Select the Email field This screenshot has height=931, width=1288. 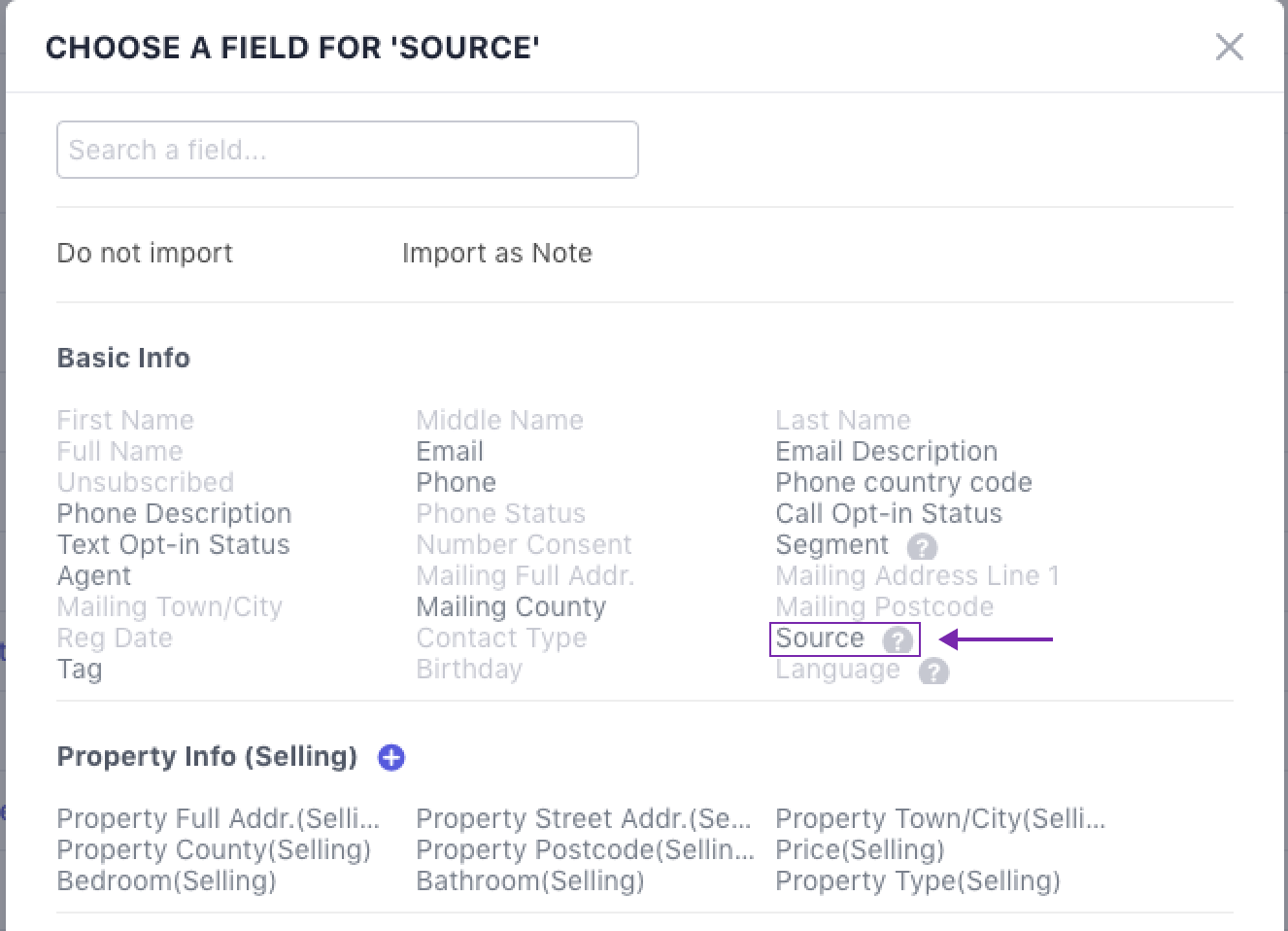coord(450,451)
